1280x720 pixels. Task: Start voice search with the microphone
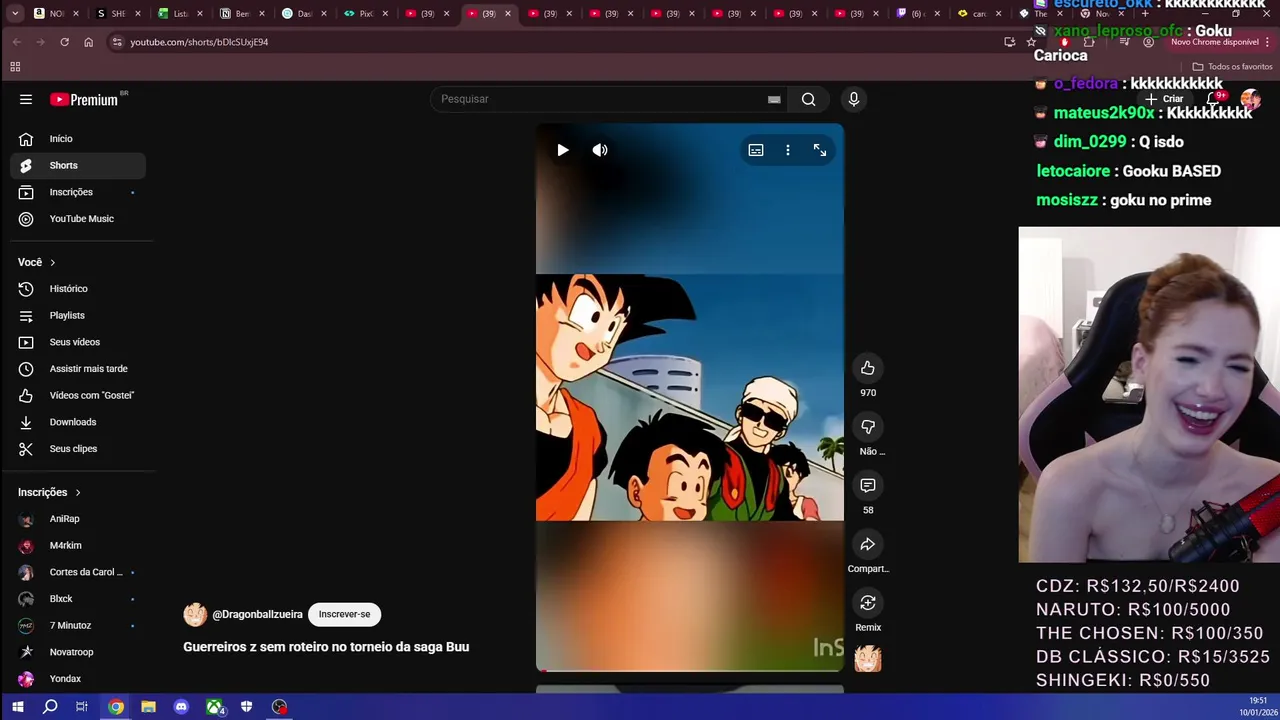tap(853, 99)
